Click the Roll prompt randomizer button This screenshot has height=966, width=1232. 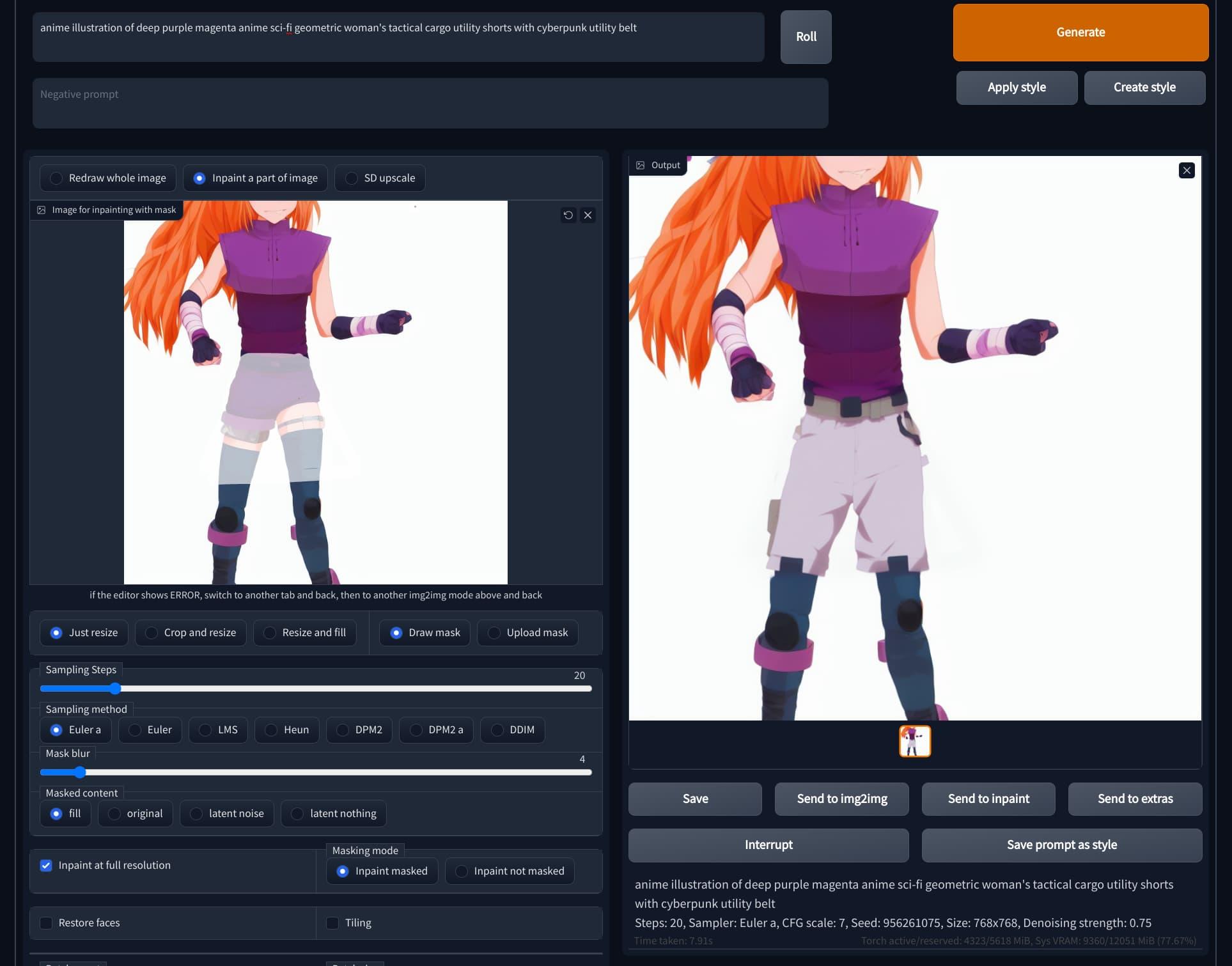807,36
